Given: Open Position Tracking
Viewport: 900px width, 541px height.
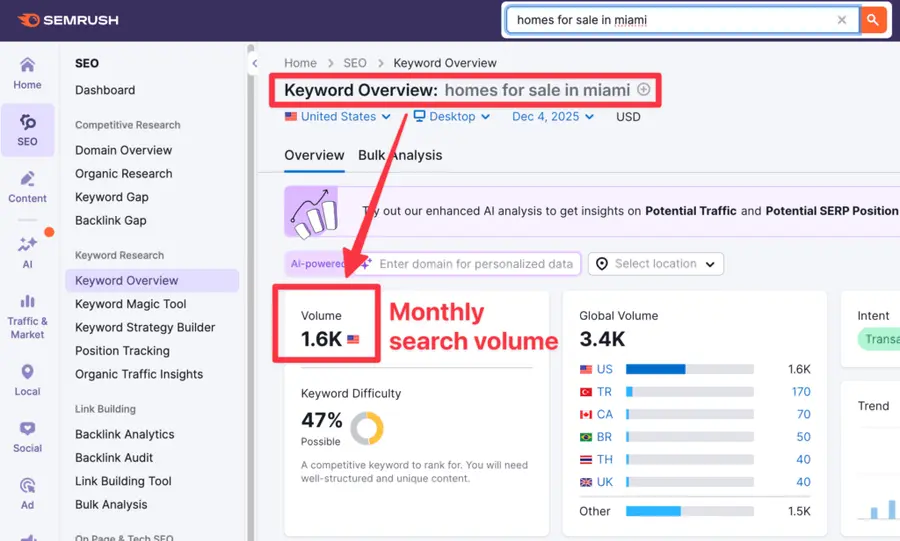Looking at the screenshot, I should (x=122, y=351).
